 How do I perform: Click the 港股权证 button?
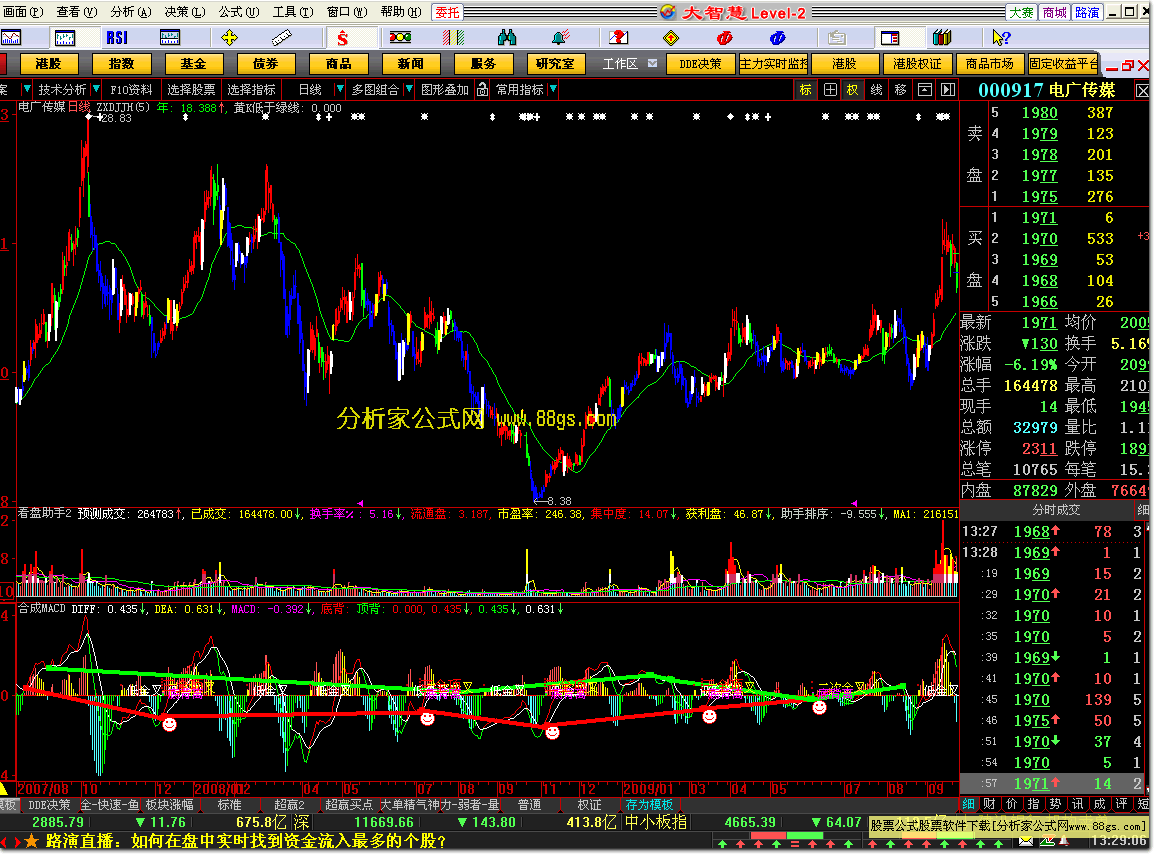click(x=917, y=64)
